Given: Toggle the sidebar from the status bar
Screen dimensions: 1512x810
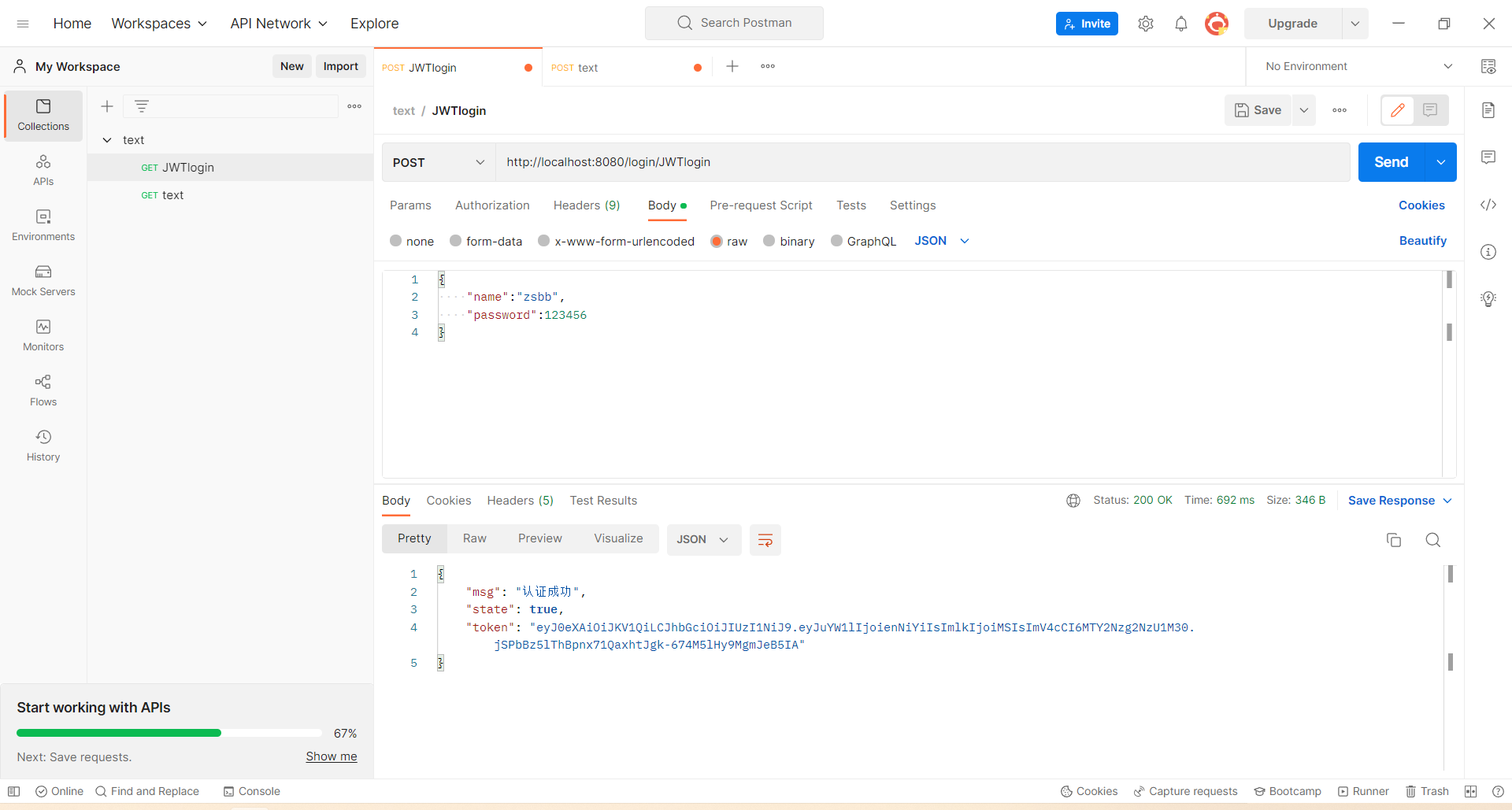Looking at the screenshot, I should click(x=14, y=791).
